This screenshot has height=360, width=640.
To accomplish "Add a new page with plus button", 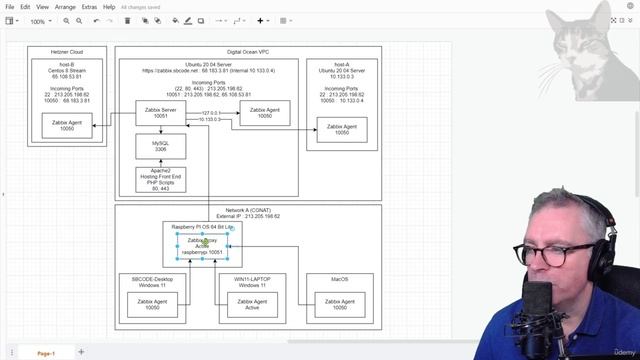I will [81, 352].
